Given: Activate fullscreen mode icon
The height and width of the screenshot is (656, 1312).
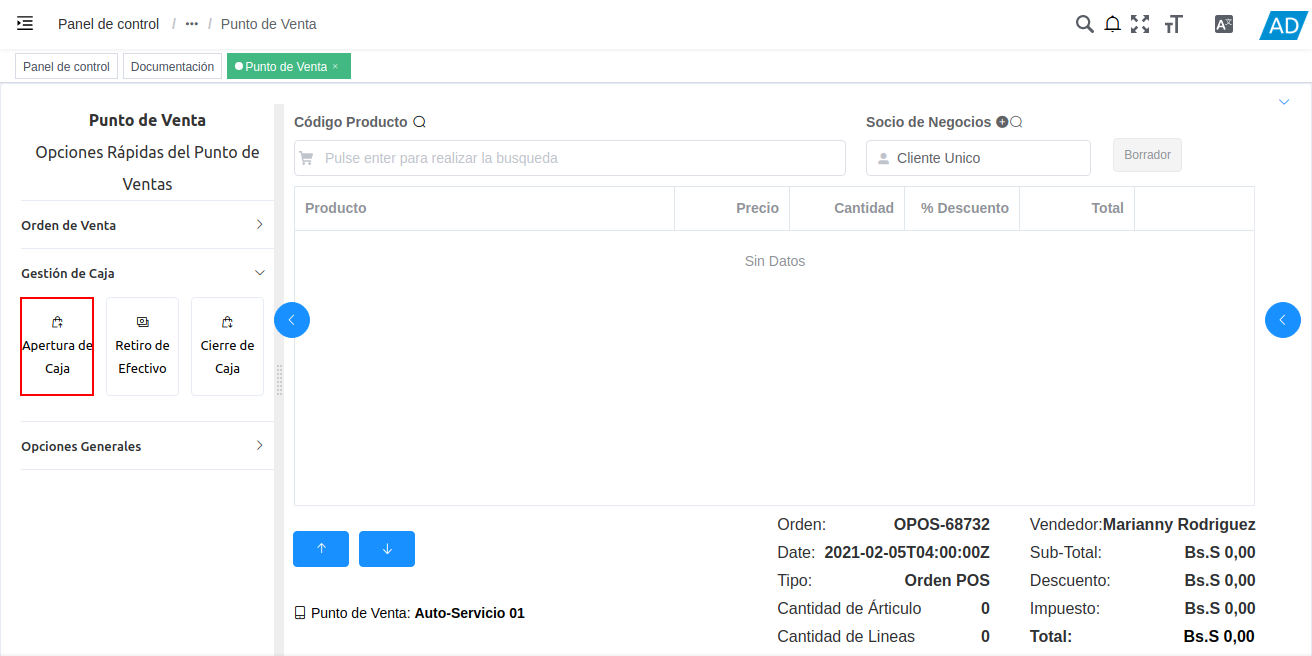Looking at the screenshot, I should coord(1140,23).
